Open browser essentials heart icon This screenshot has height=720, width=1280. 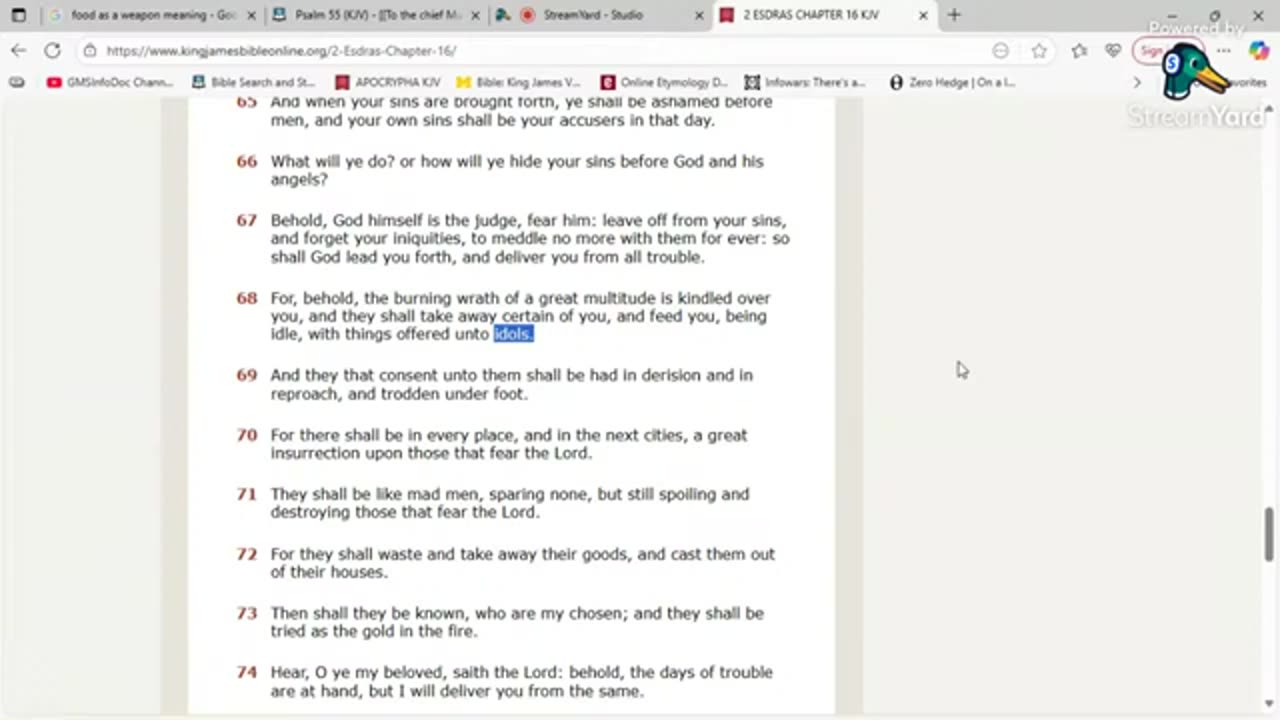click(x=1113, y=50)
